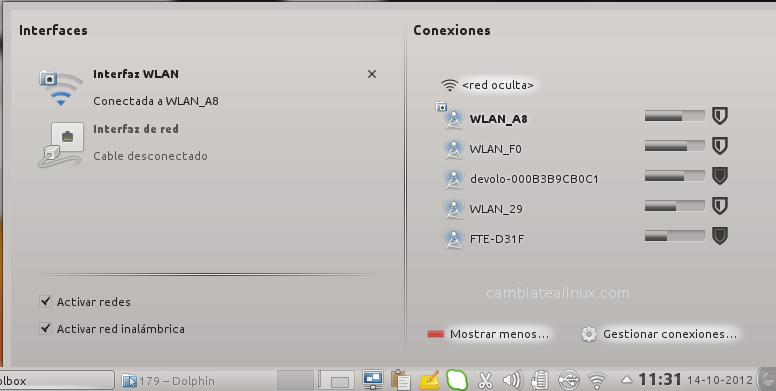Screen dimensions: 776x391
Task: Open the Klipper clipboard tray icon
Action: 400,380
